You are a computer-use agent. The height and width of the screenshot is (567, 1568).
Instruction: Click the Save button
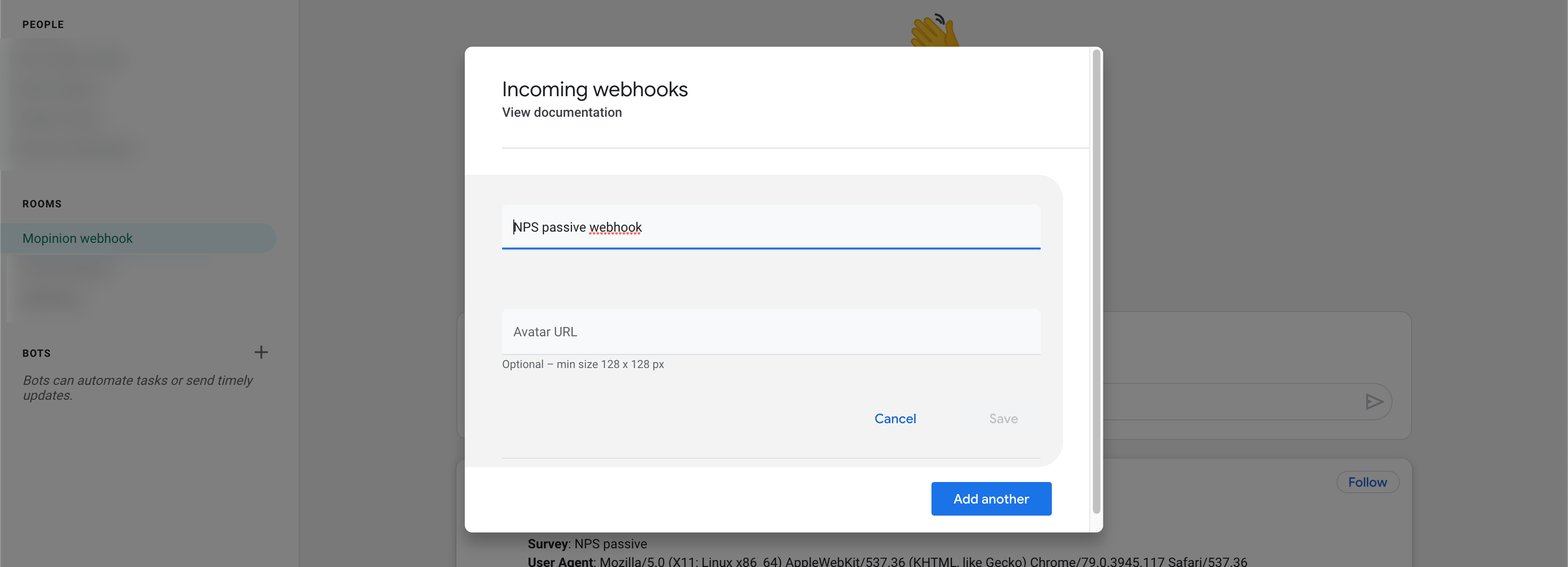click(x=1002, y=418)
